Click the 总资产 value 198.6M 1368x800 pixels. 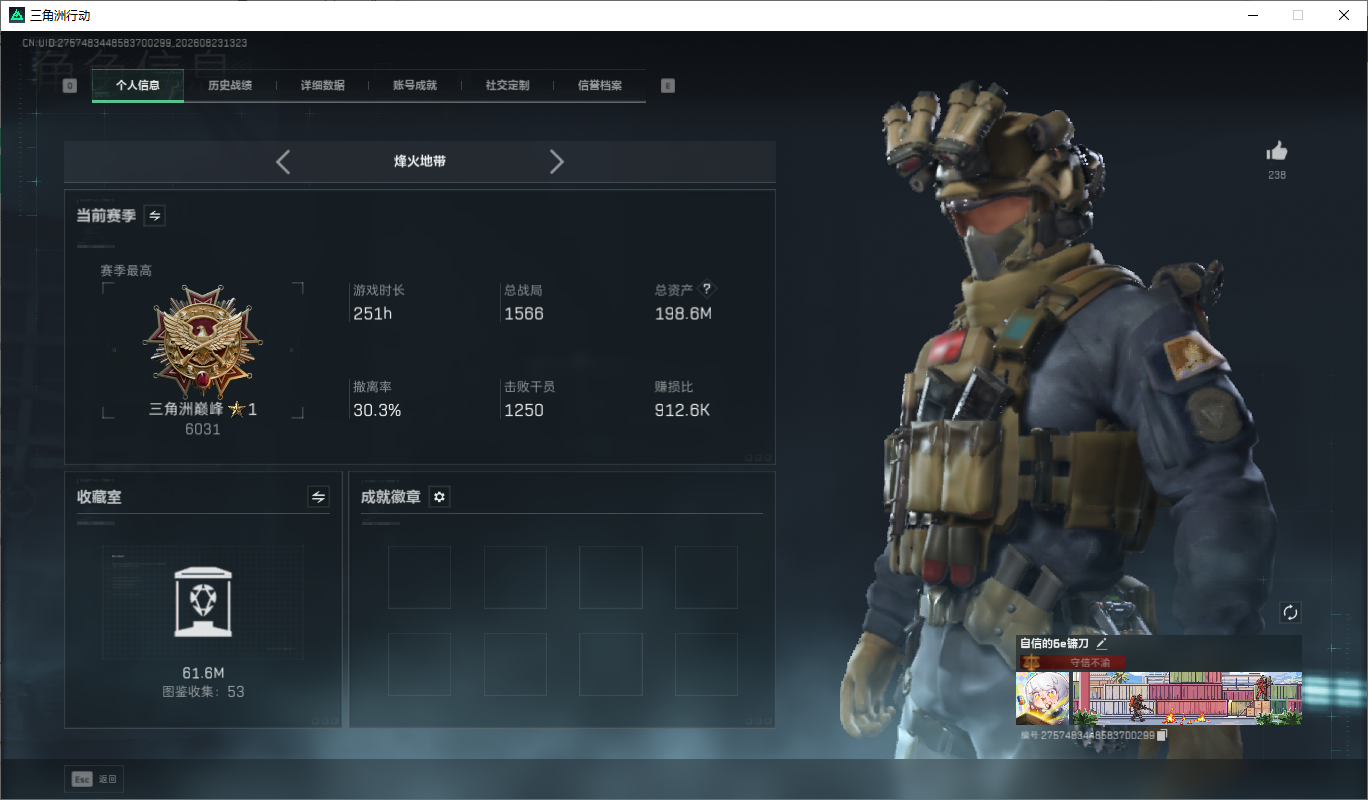(x=683, y=314)
